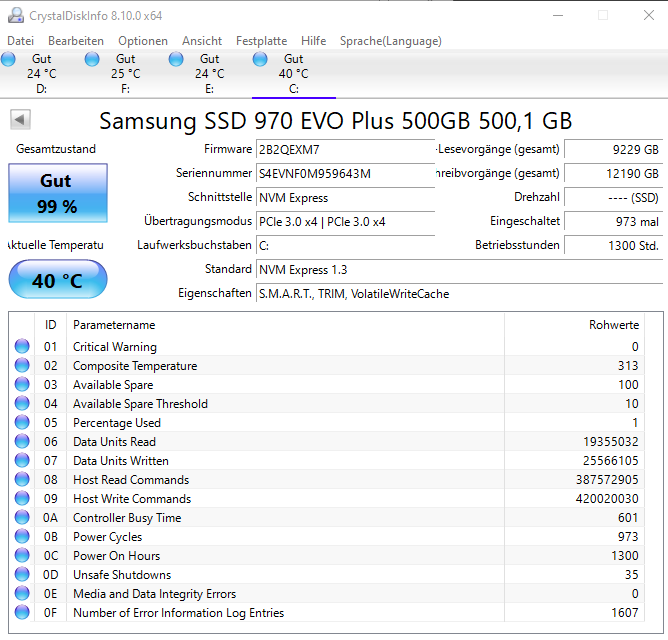This screenshot has height=640, width=668.
Task: Select the Data Units Written parameter name
Action: pos(121,461)
